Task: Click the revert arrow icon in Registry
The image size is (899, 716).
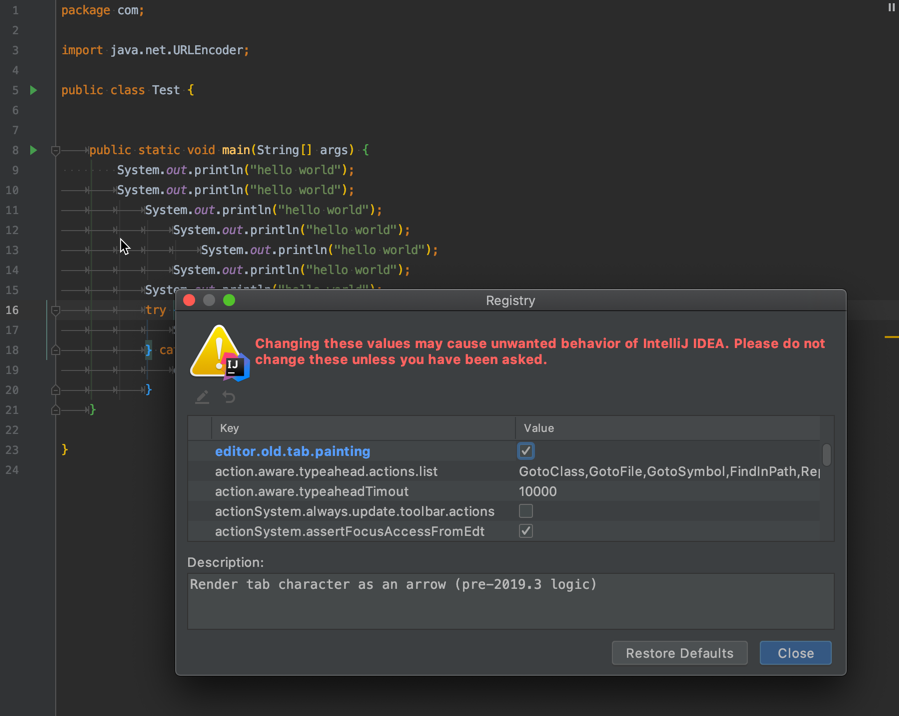Action: coord(229,397)
